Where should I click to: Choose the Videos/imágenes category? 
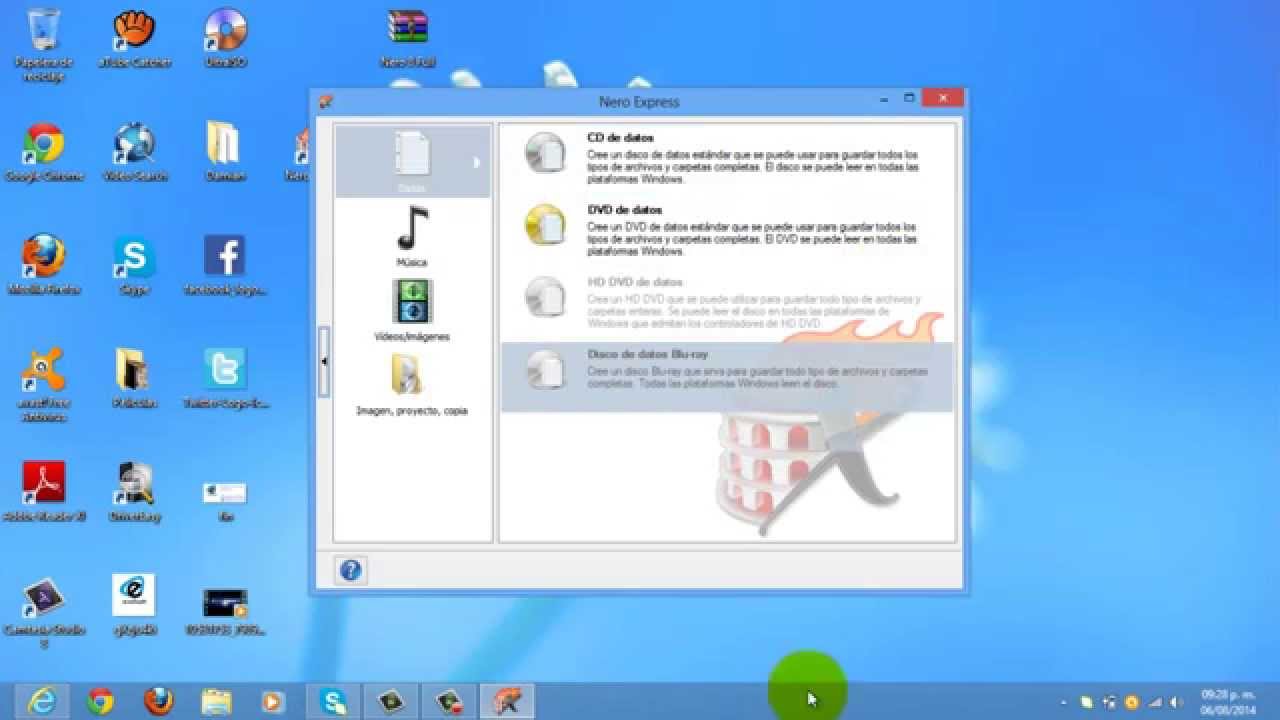pos(412,310)
